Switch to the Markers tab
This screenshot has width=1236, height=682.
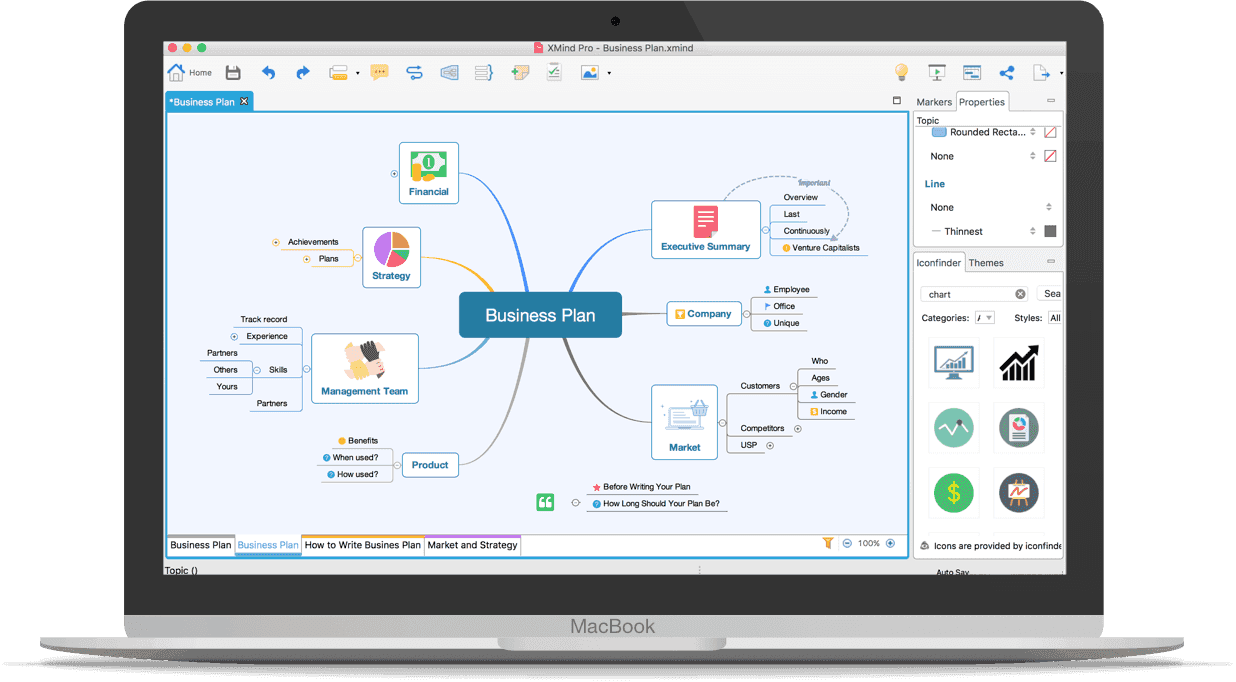click(934, 102)
